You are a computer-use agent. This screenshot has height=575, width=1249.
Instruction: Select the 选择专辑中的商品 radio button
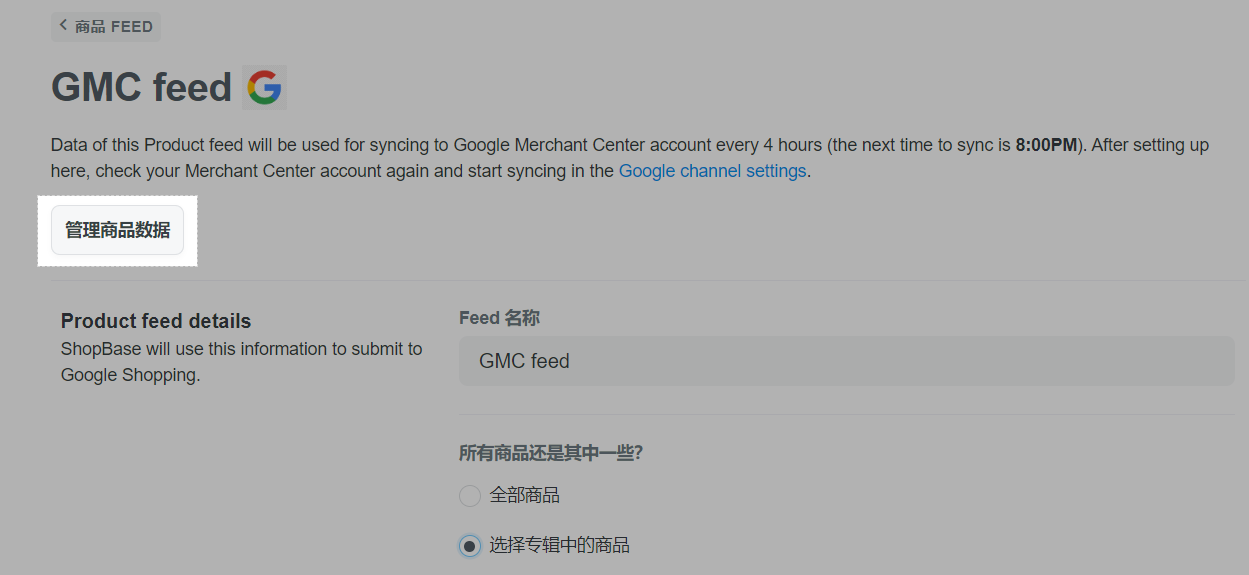(470, 546)
